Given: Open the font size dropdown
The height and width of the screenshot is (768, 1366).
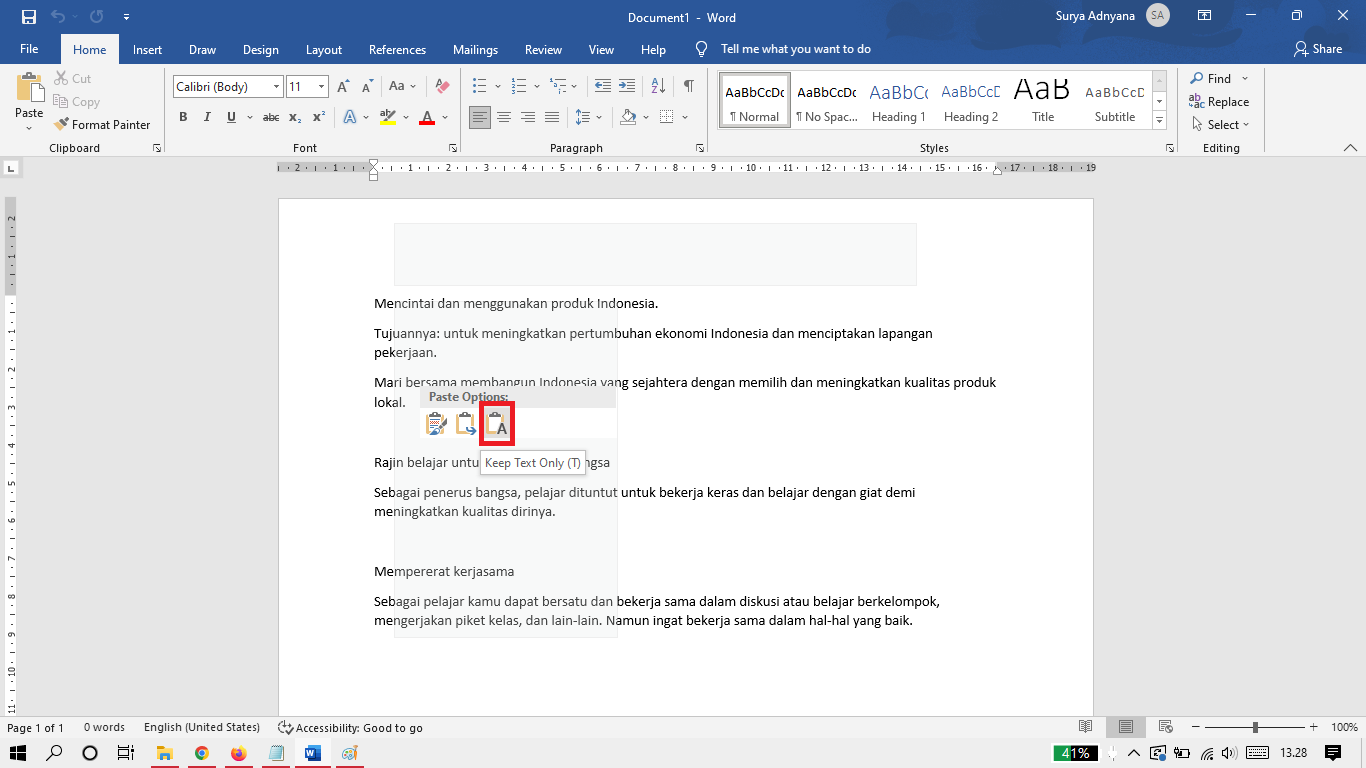Looking at the screenshot, I should pos(321,87).
